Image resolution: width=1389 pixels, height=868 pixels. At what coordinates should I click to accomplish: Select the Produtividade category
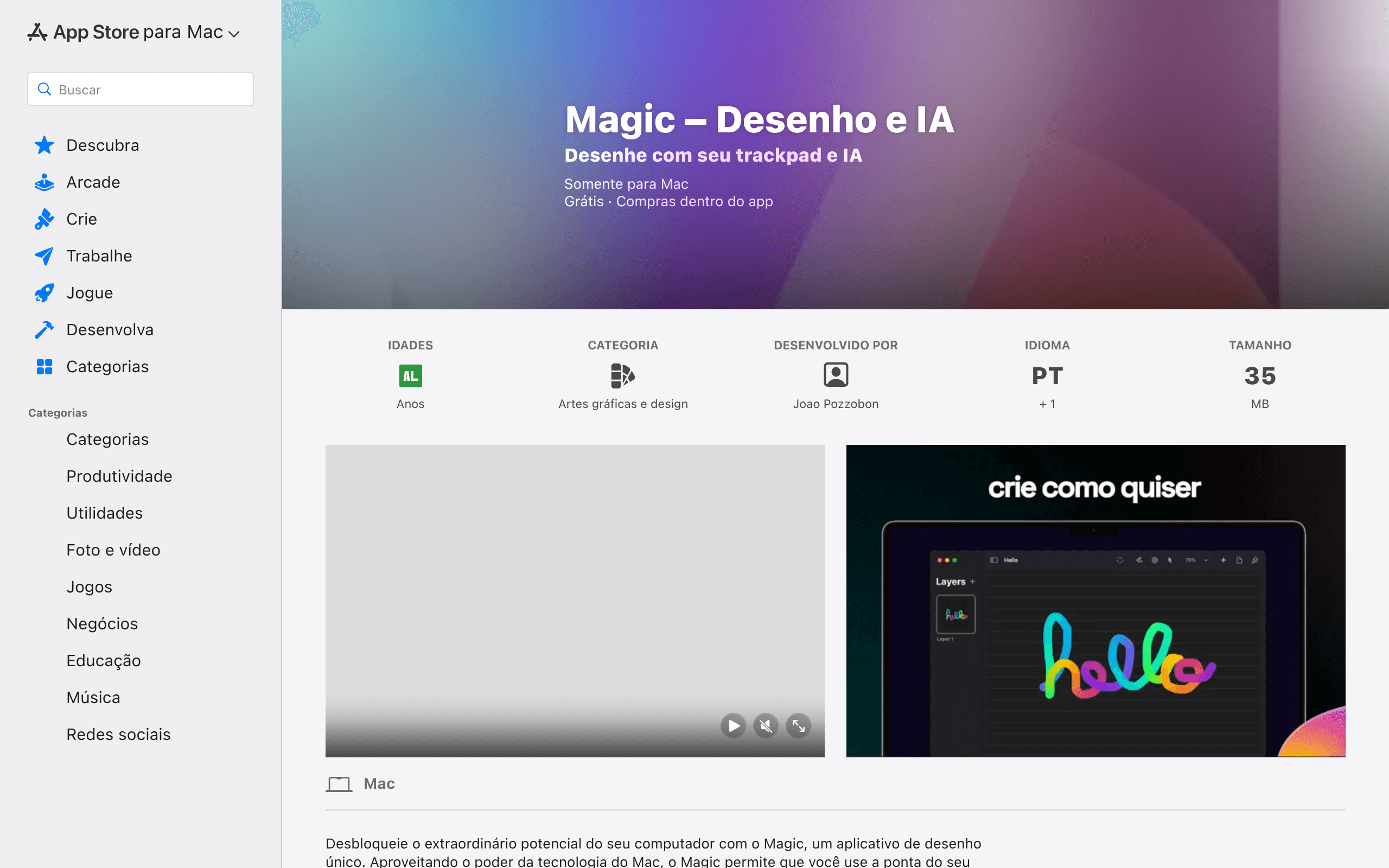[x=119, y=476]
